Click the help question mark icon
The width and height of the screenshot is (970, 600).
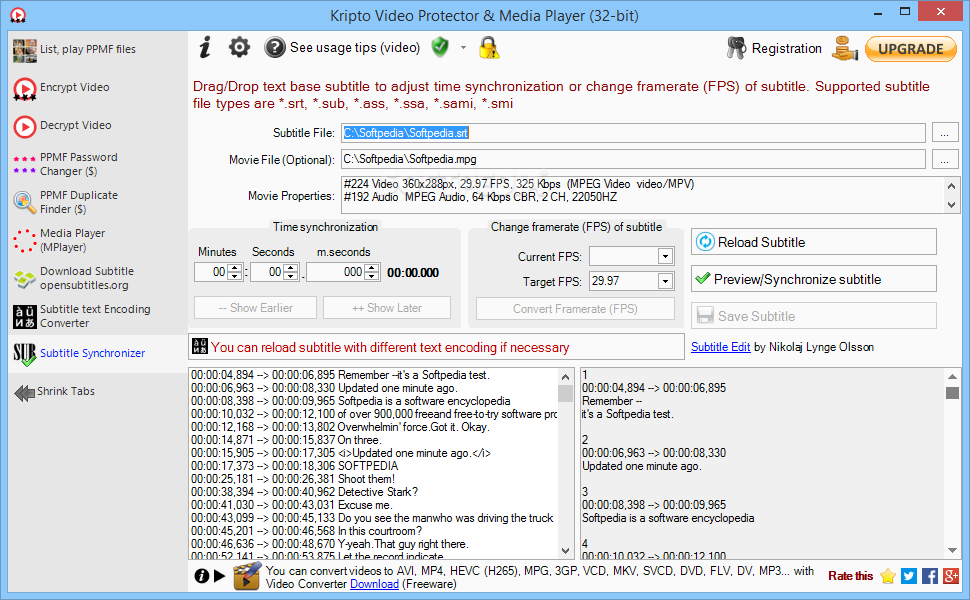274,48
